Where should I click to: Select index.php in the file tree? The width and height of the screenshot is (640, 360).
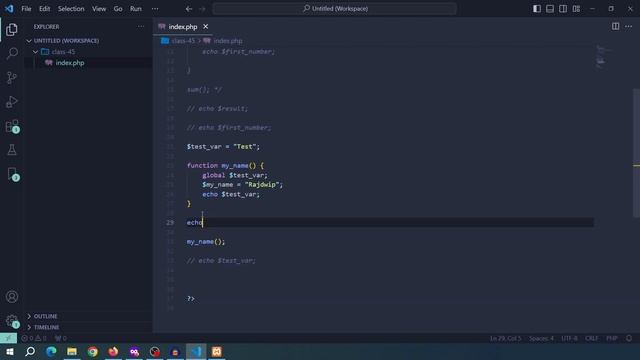point(70,63)
